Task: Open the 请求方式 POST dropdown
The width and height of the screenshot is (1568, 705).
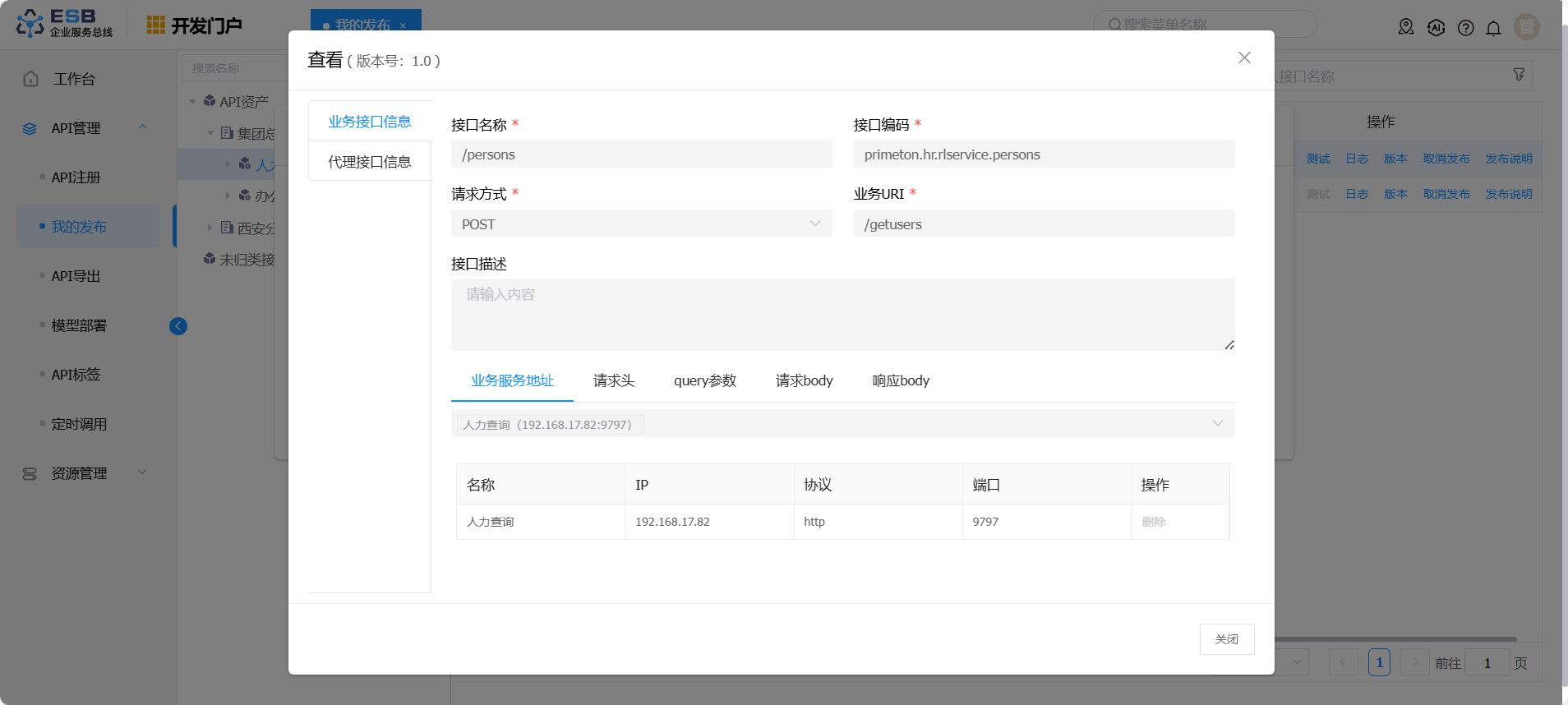Action: pyautogui.click(x=641, y=223)
